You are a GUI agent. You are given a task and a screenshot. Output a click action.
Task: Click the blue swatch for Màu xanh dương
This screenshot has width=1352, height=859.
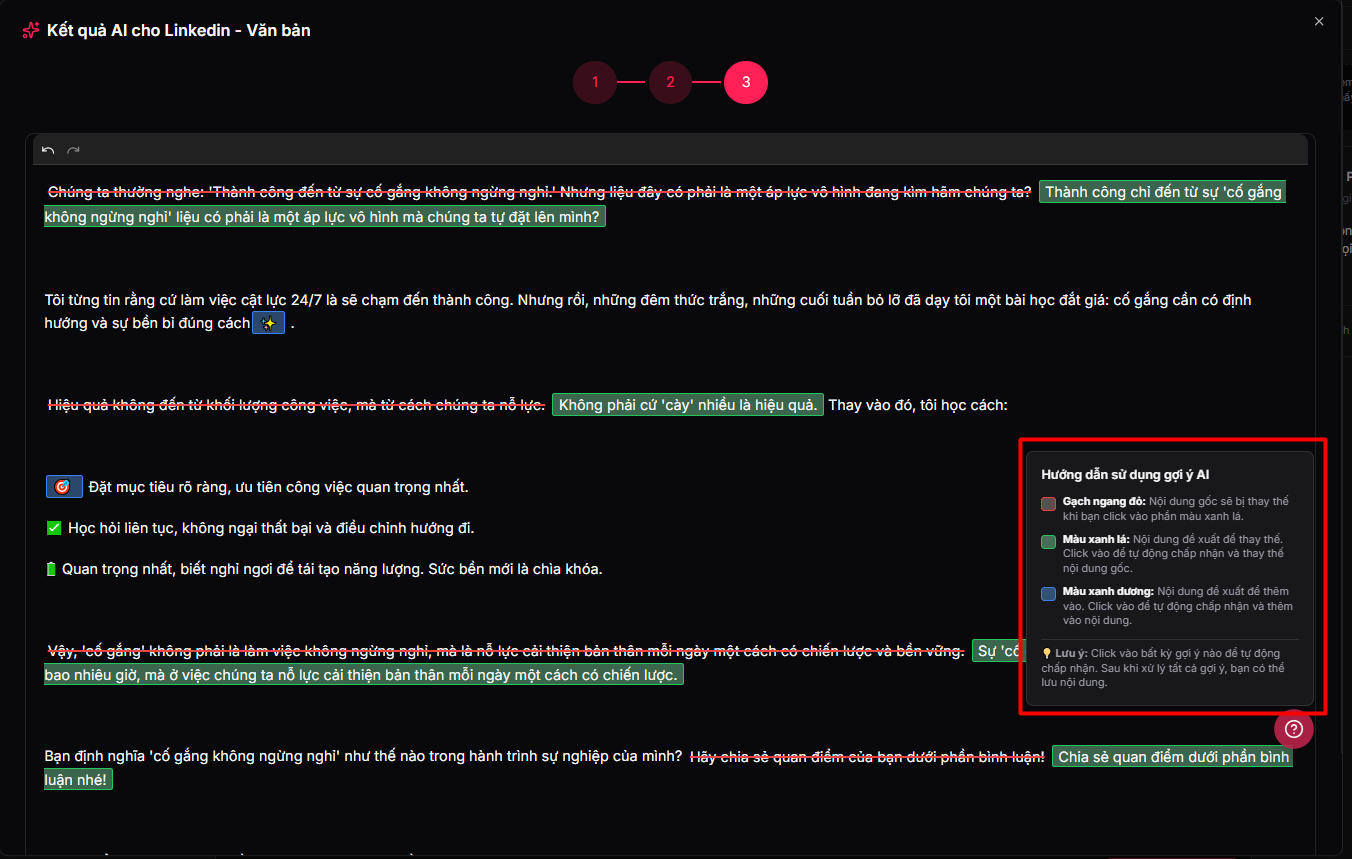pos(1048,594)
